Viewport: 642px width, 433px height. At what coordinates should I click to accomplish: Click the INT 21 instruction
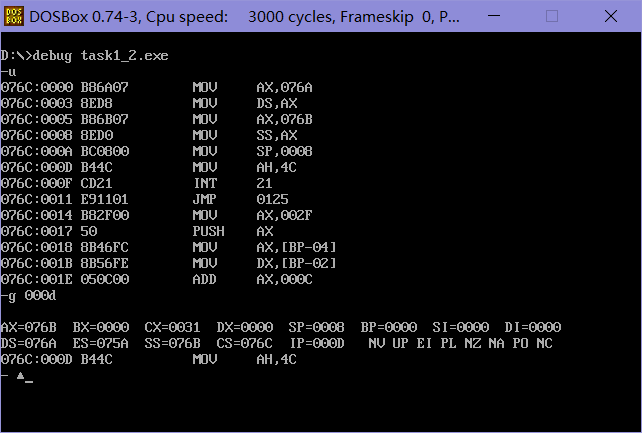pyautogui.click(x=233, y=183)
